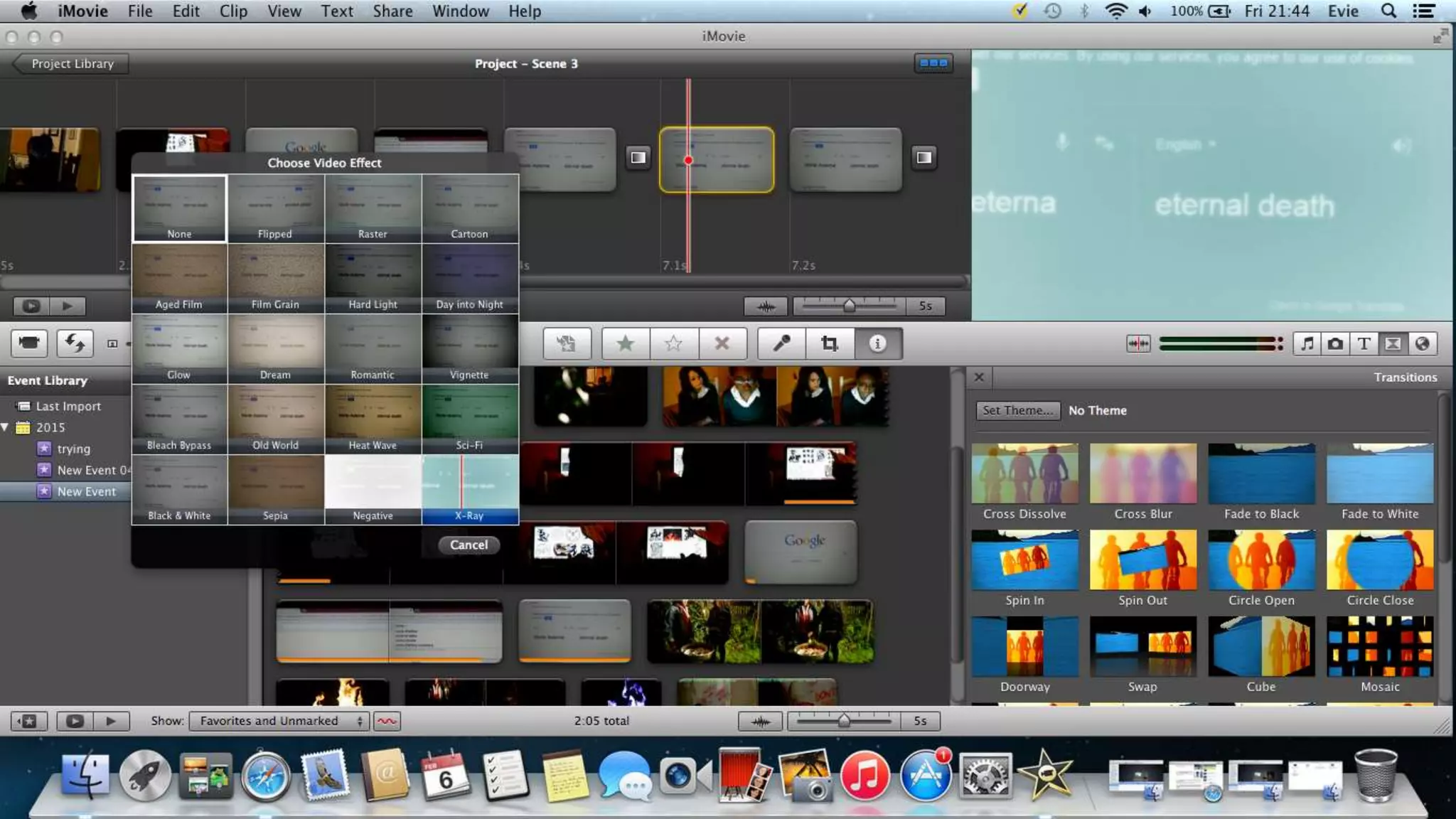This screenshot has height=819, width=1456.
Task: Open the maps and backgrounds globe browser
Action: pyautogui.click(x=1422, y=344)
